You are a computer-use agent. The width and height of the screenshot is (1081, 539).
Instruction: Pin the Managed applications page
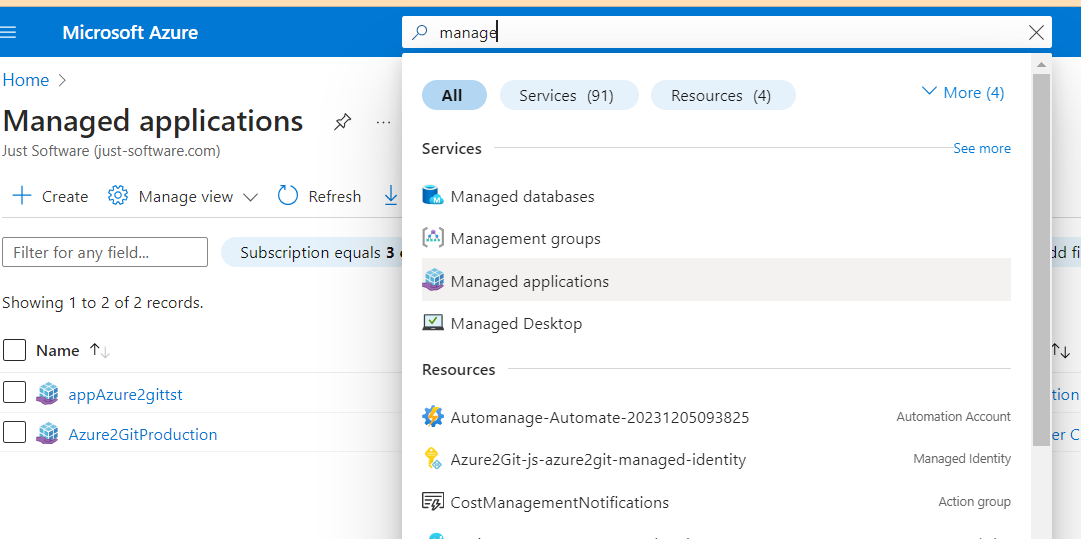pyautogui.click(x=342, y=122)
